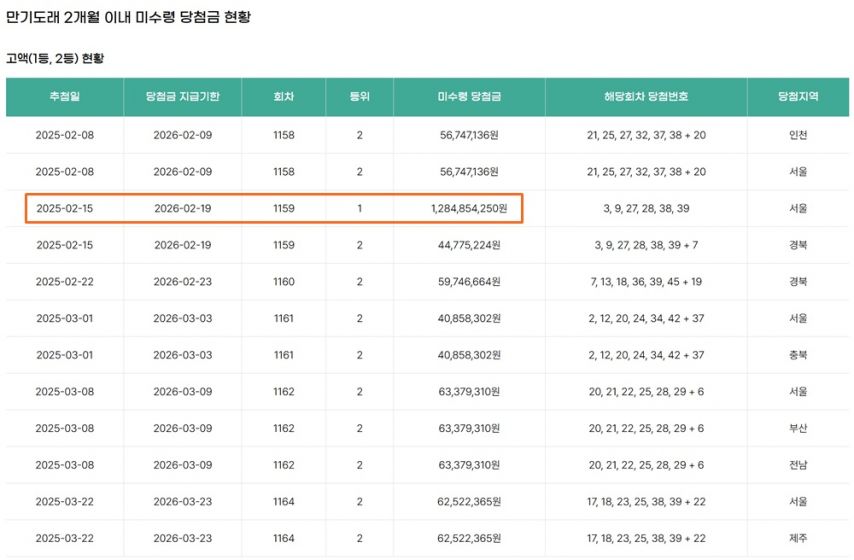Click the 추첨일 column header
Viewport: 854px width, 560px height.
click(64, 97)
